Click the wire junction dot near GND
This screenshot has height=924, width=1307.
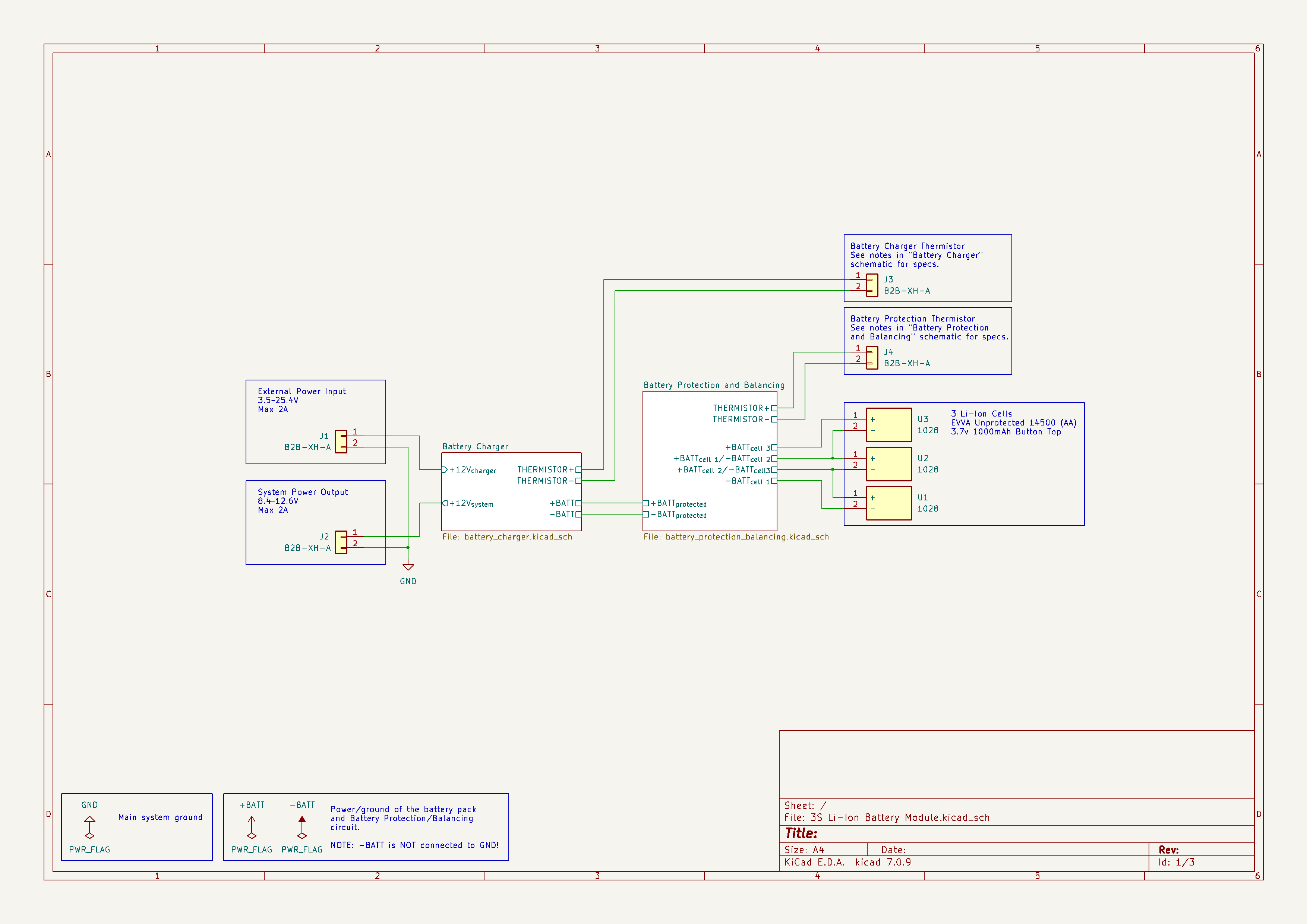click(408, 548)
